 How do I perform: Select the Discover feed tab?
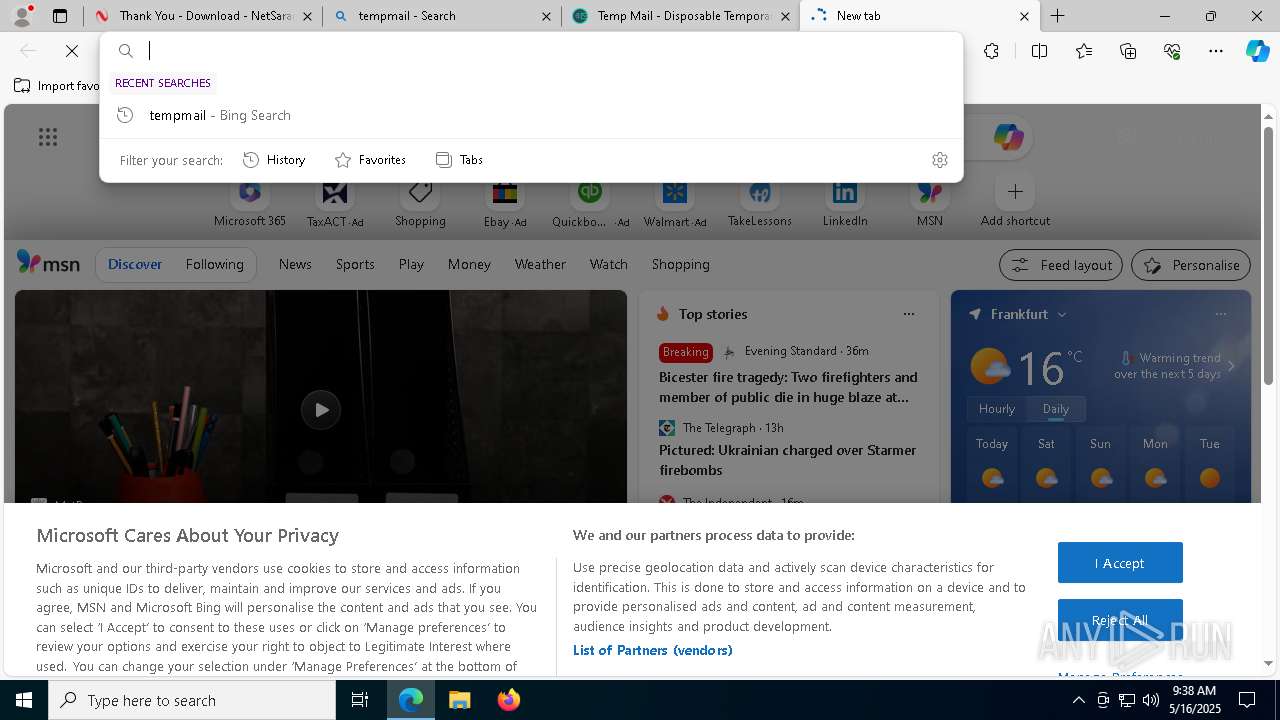pos(135,265)
